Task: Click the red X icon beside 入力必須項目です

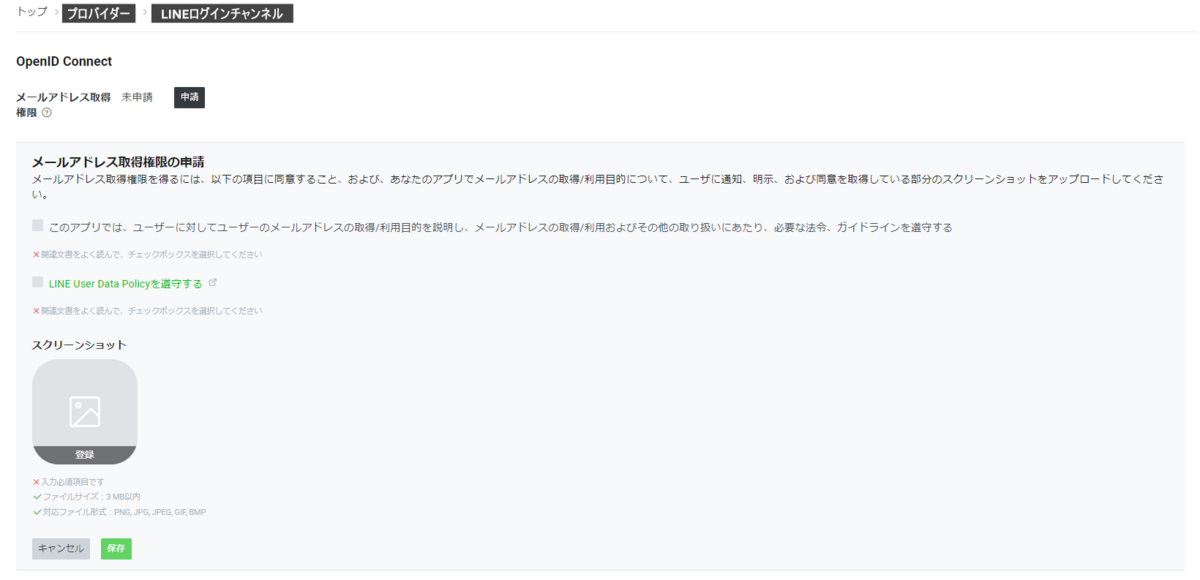Action: (36, 482)
